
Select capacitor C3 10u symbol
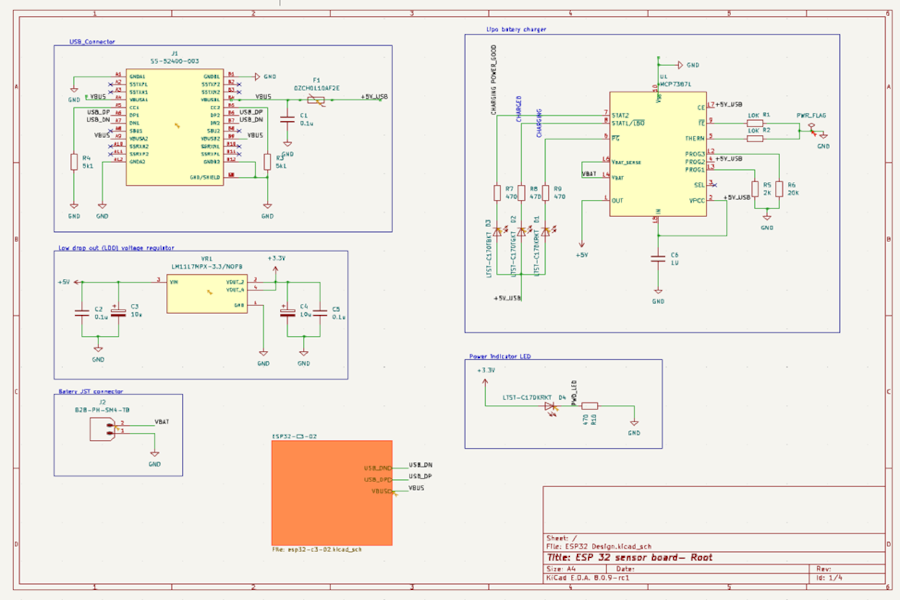tap(118, 313)
